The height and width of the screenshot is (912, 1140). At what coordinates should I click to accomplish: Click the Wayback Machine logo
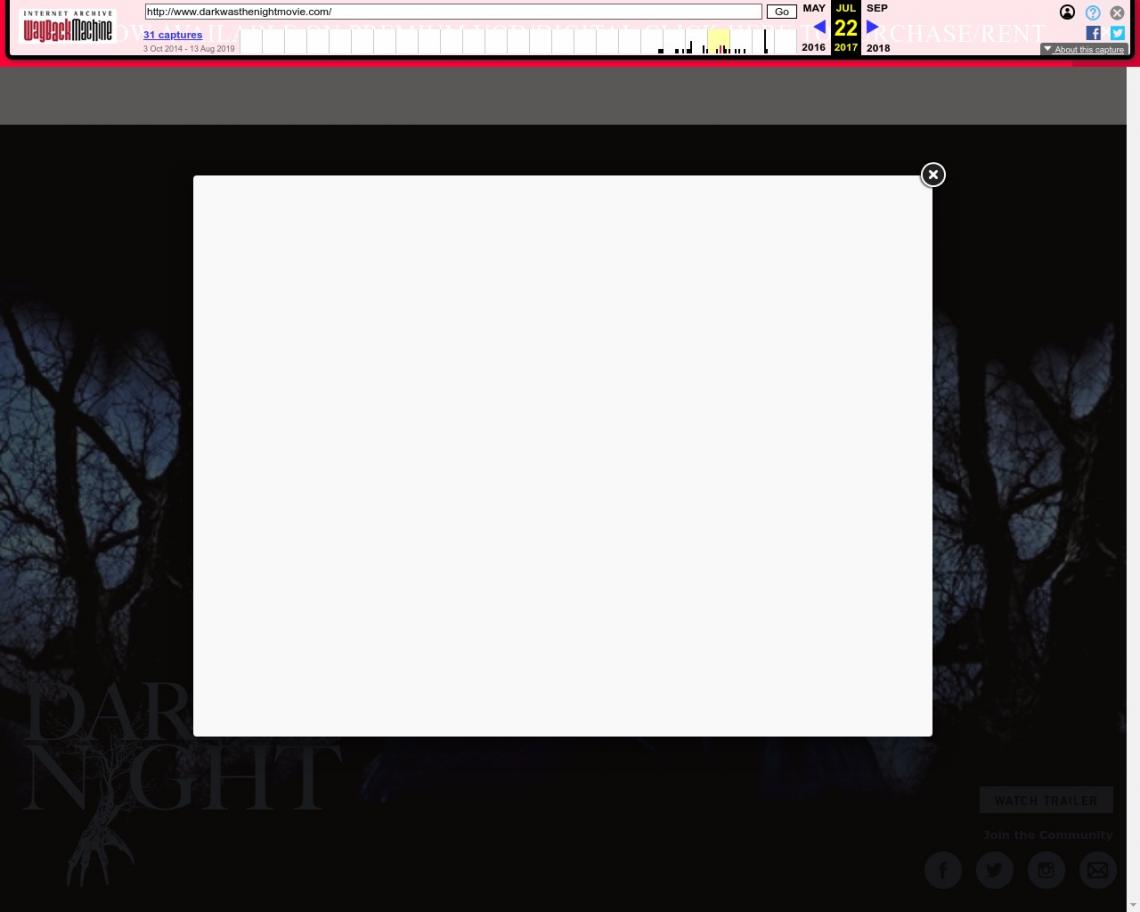[68, 26]
